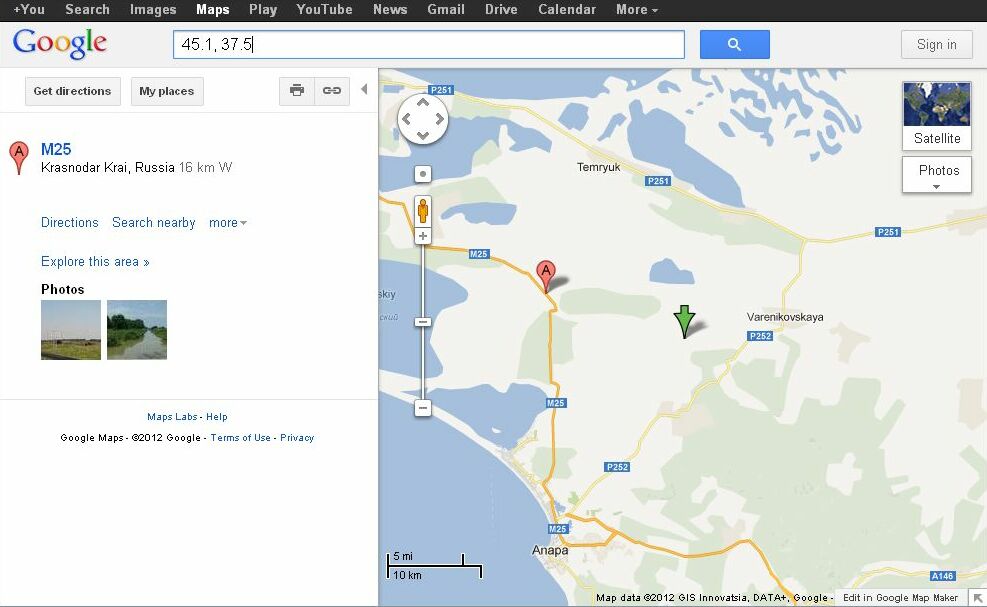Click the green arrow marker on the map
987x607 pixels.
(684, 321)
